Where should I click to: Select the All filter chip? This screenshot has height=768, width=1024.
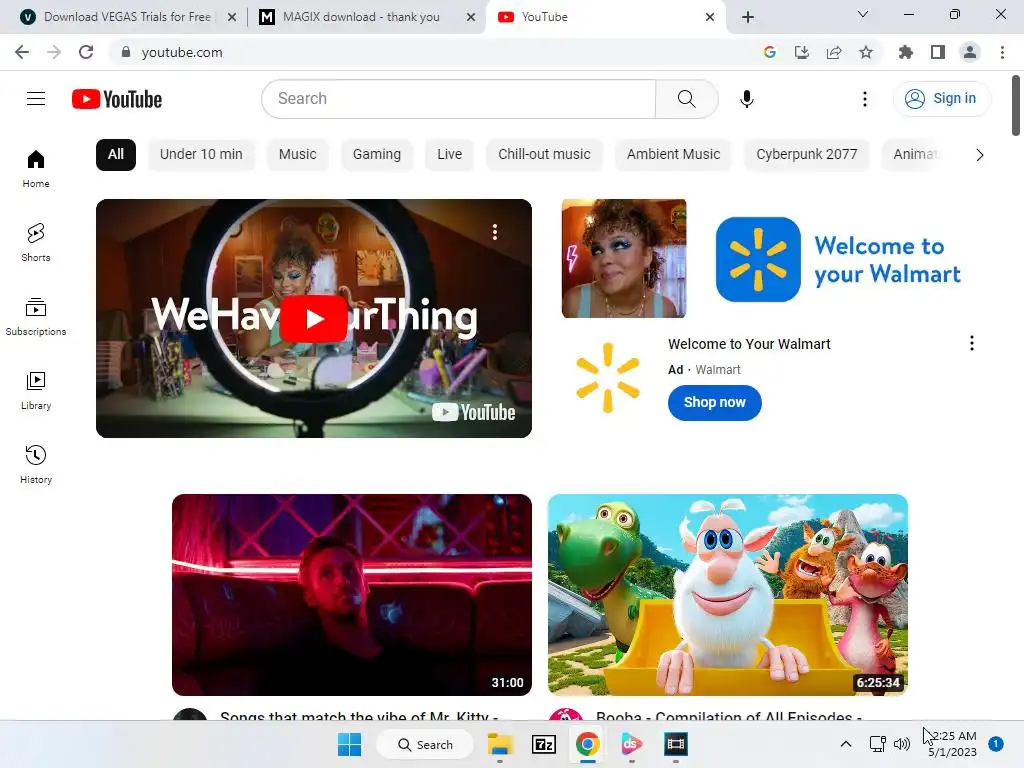116,155
